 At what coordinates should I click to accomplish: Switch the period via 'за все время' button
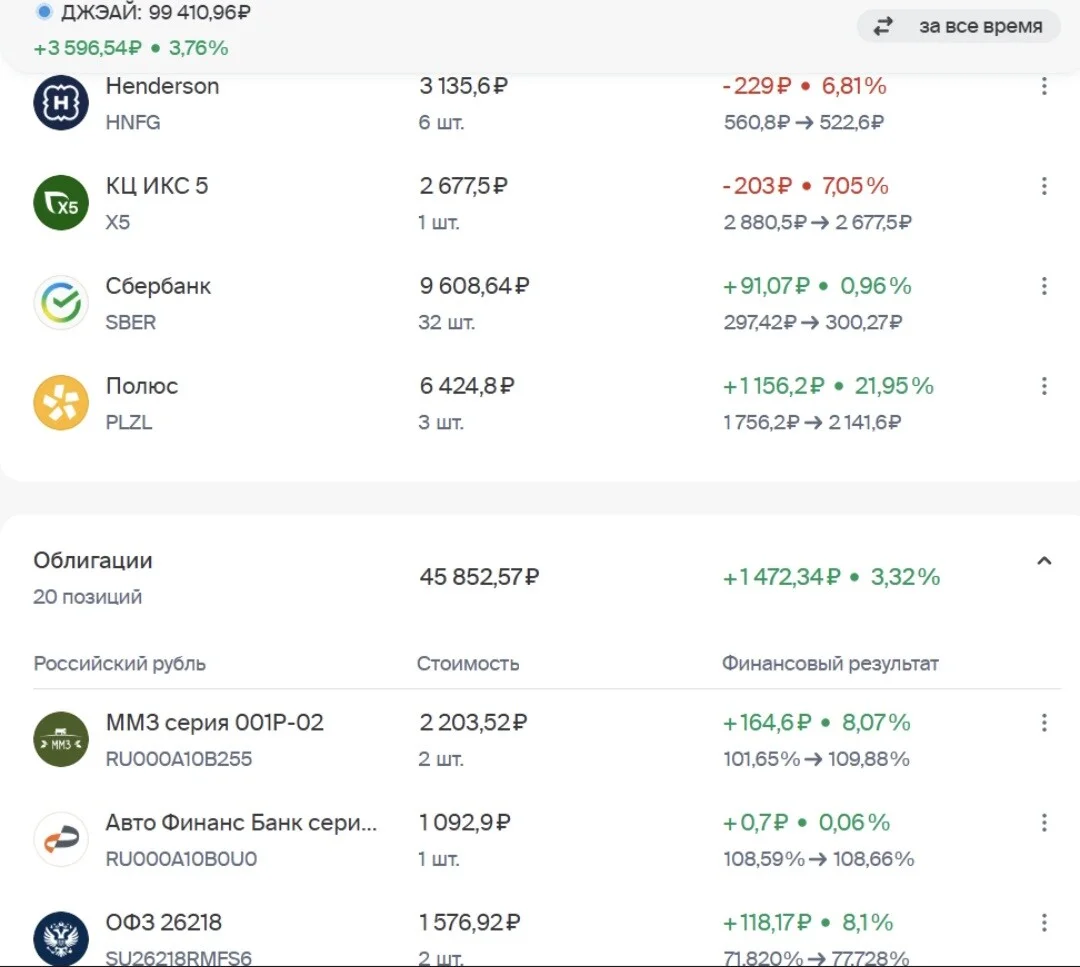click(x=959, y=26)
